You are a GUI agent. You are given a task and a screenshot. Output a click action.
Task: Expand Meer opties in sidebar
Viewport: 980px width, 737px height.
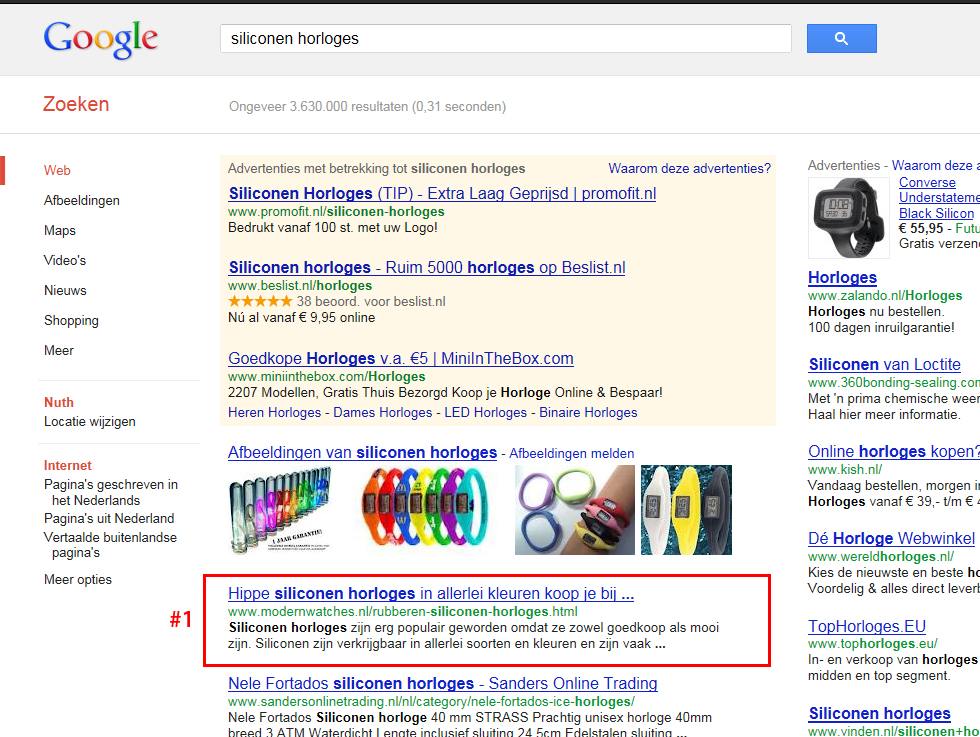click(78, 579)
